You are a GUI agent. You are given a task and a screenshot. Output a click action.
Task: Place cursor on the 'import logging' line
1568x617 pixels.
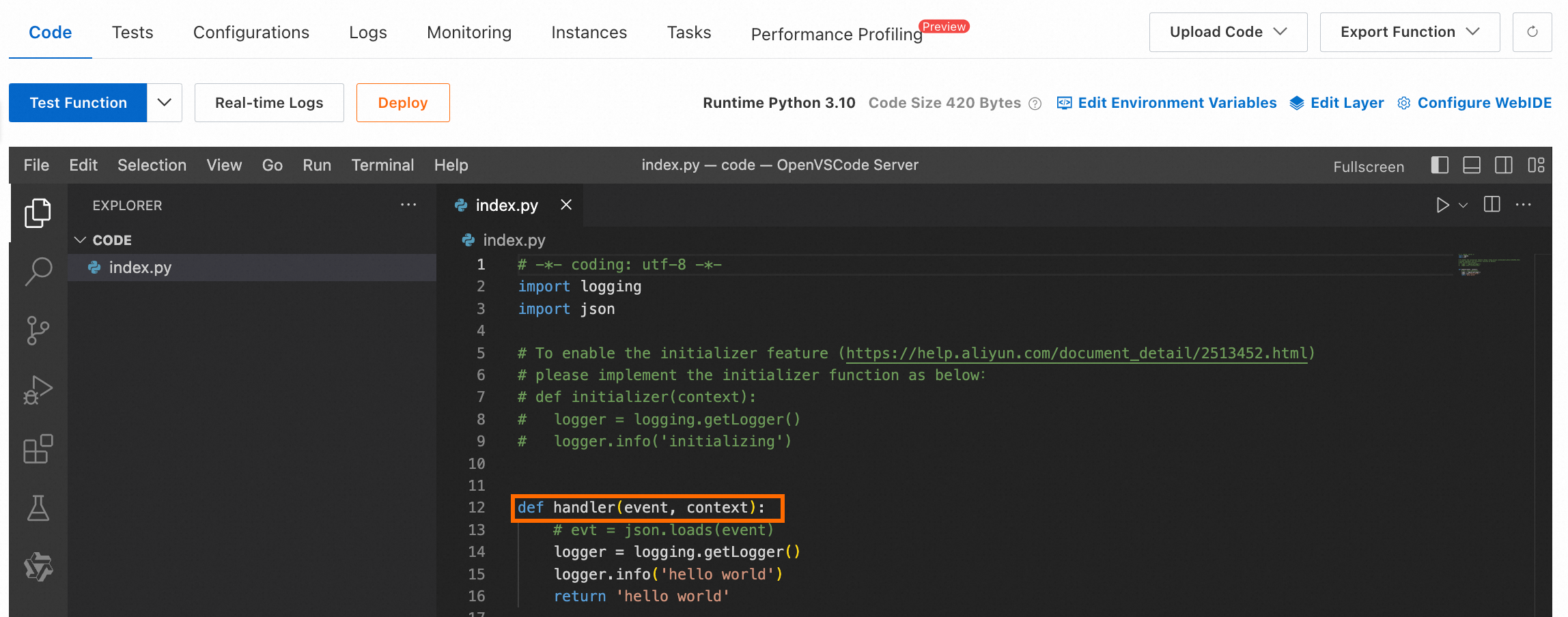click(580, 287)
